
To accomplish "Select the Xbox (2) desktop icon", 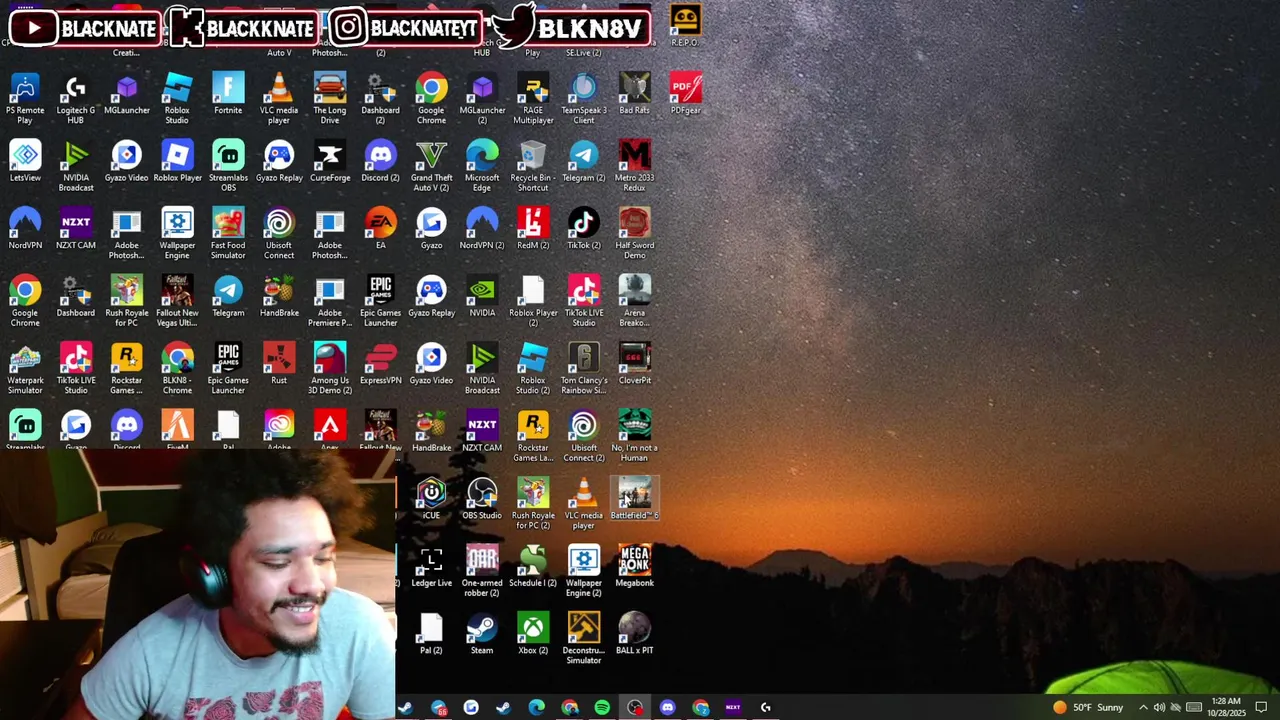I will [x=533, y=634].
